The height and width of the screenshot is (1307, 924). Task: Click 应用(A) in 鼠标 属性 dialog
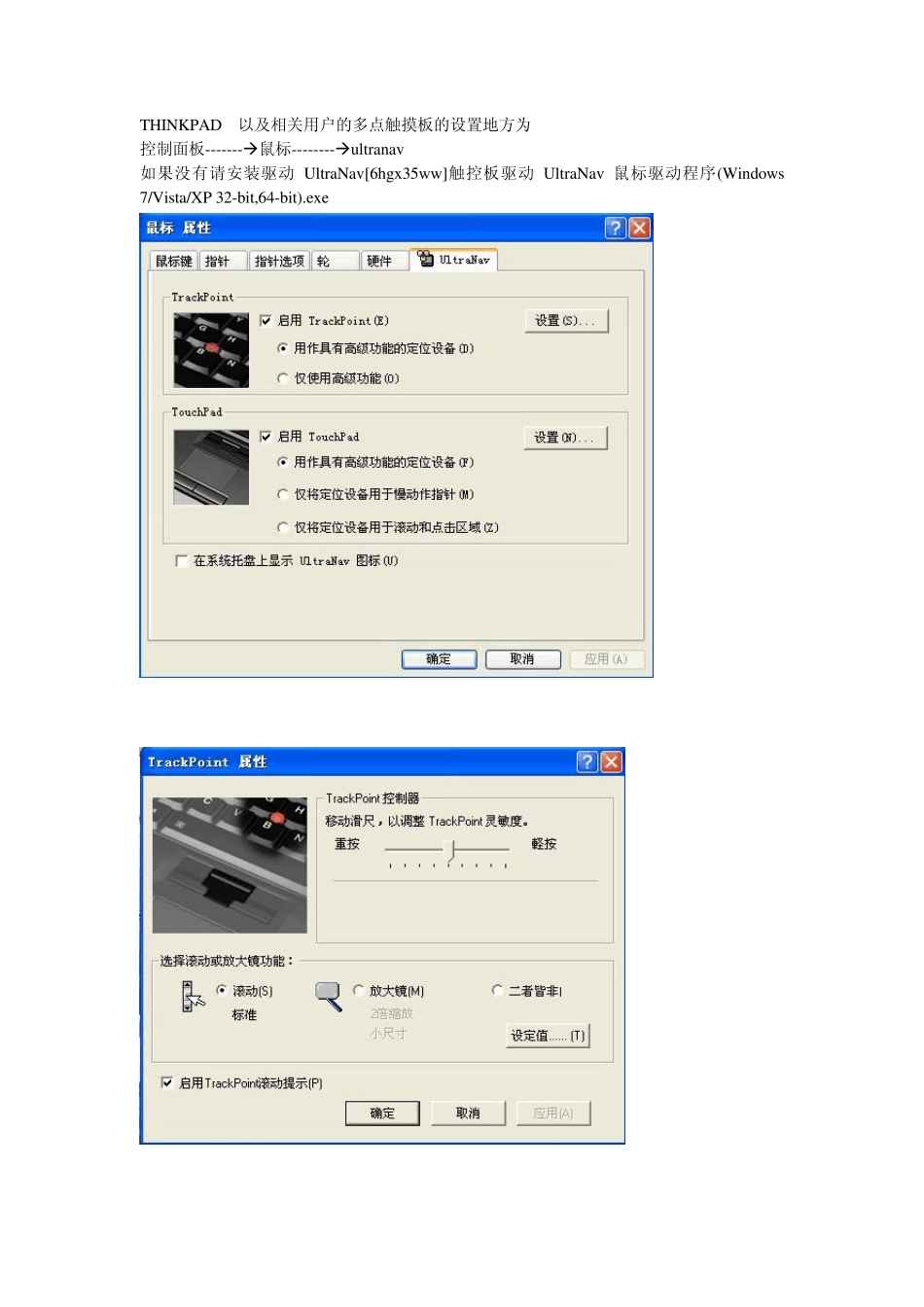607,659
